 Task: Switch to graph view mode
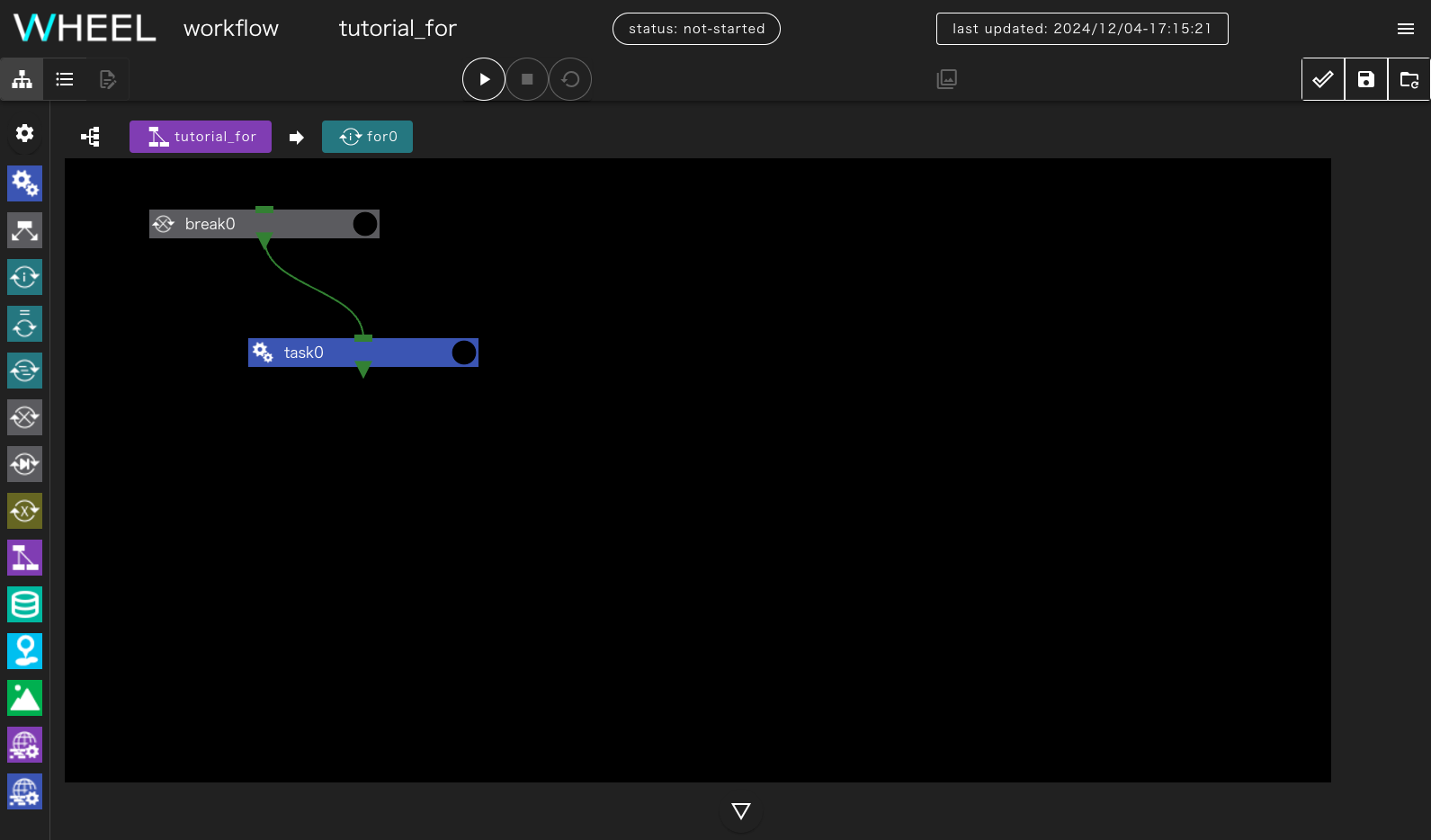tap(22, 79)
